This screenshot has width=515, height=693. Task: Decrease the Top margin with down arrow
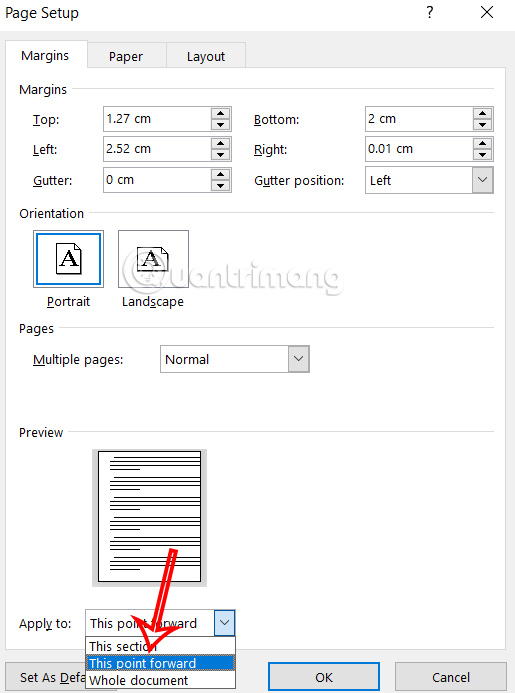click(x=221, y=125)
